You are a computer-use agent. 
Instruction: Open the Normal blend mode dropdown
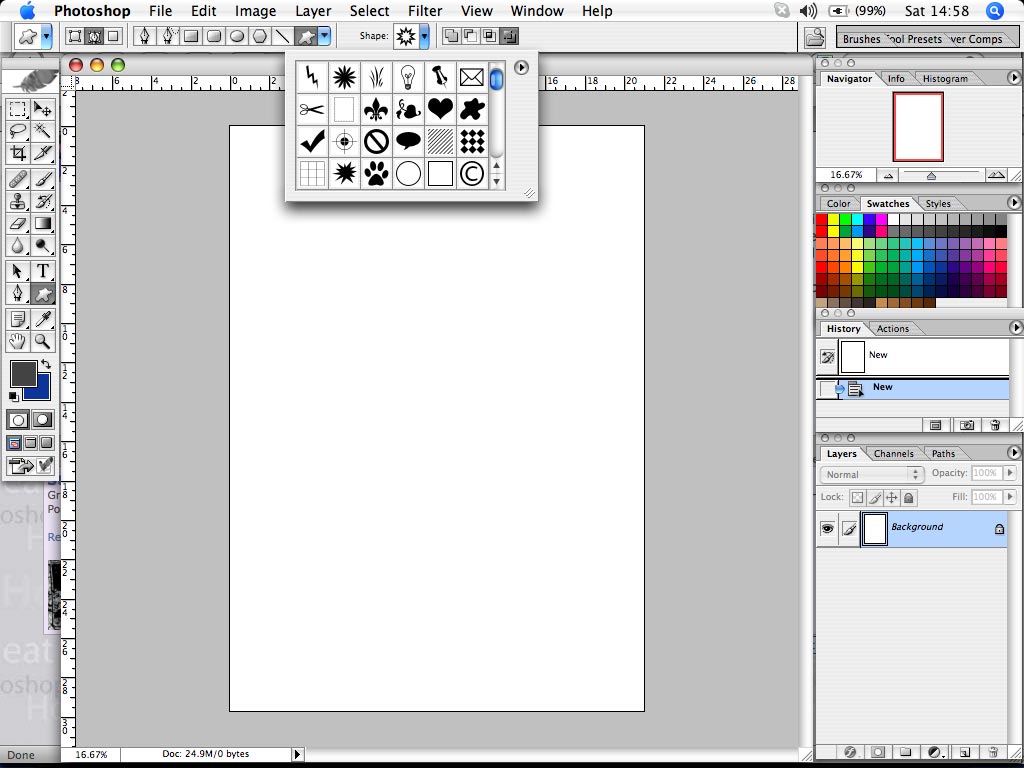(x=872, y=474)
